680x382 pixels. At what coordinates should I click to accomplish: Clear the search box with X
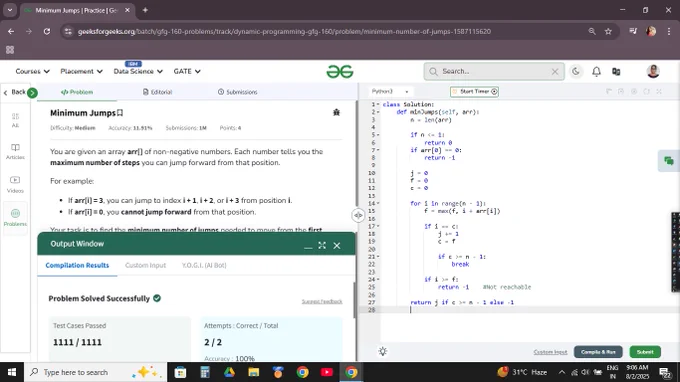tap(555, 72)
